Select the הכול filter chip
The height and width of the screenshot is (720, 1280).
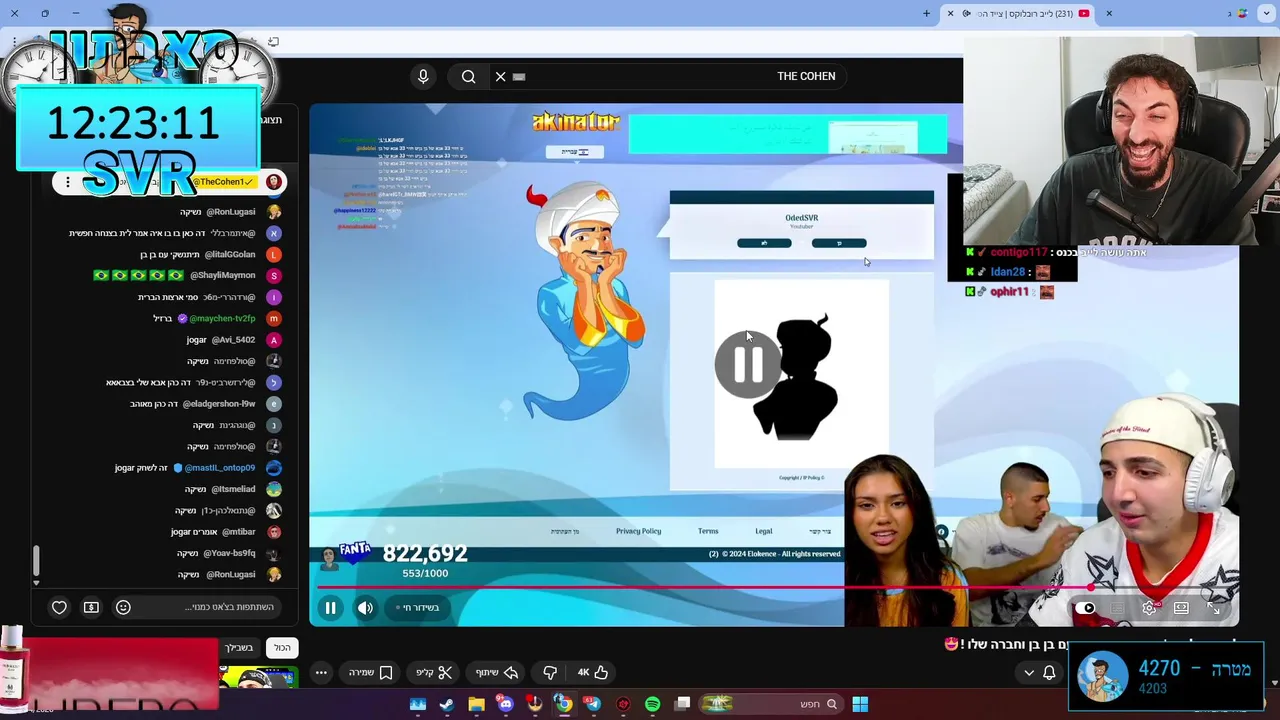point(282,648)
